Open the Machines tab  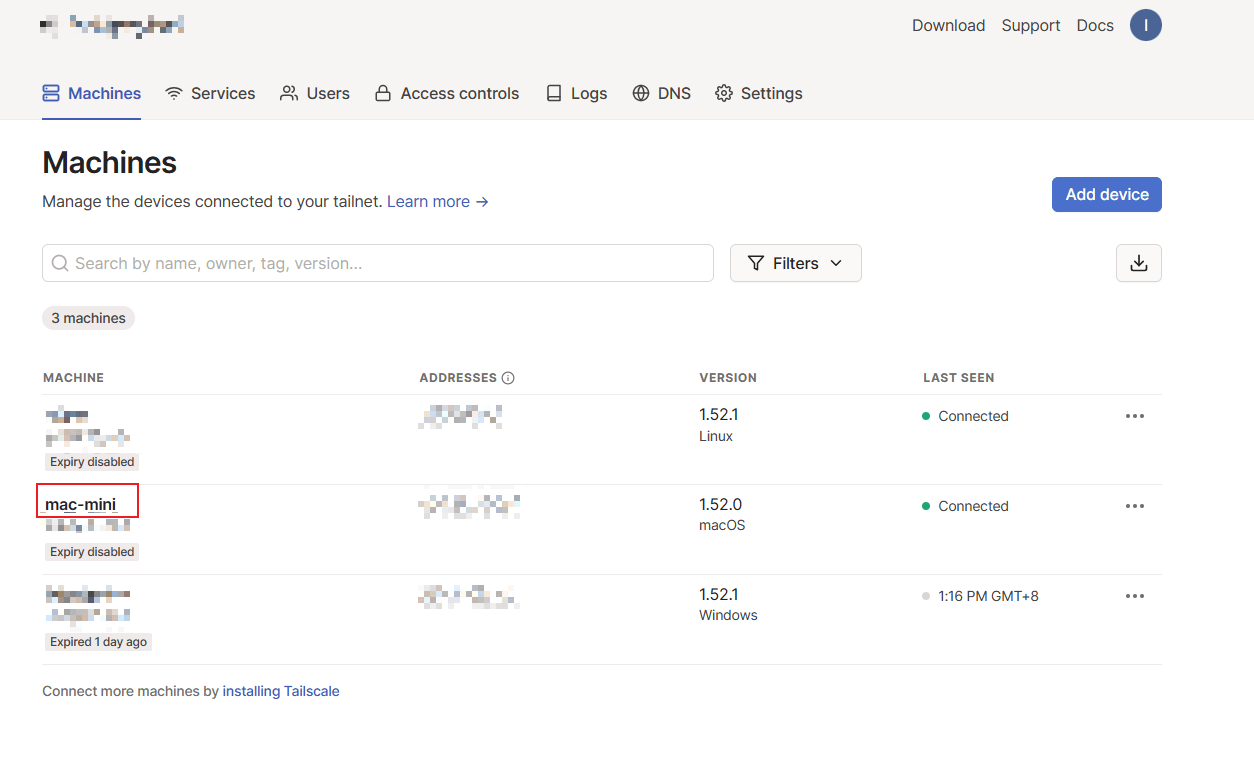[x=91, y=93]
